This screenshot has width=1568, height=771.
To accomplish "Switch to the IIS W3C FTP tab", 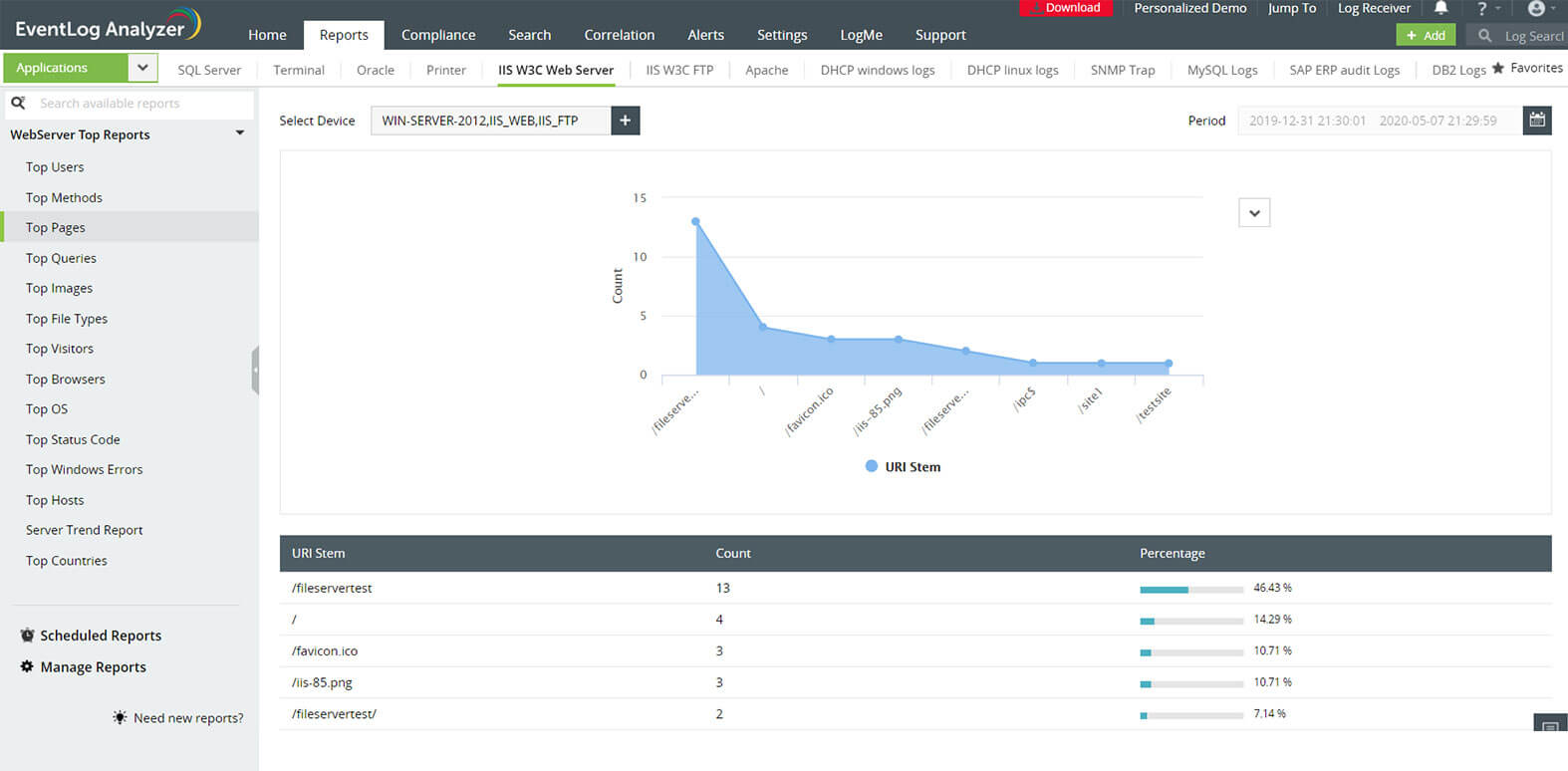I will pos(679,70).
